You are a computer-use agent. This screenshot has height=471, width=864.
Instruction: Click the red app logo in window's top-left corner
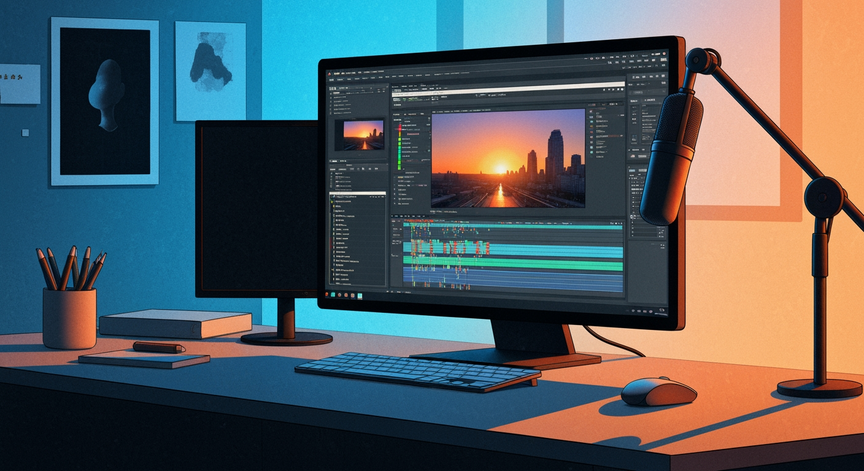coord(330,74)
